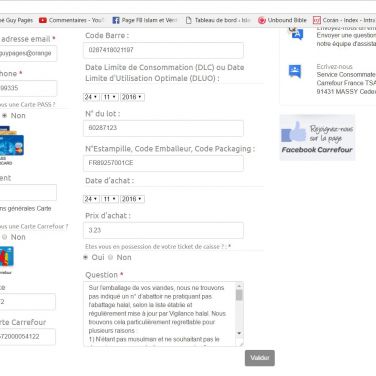The width and height of the screenshot is (376, 376).
Task: Click the question and answer chat icon
Action: [296, 33]
